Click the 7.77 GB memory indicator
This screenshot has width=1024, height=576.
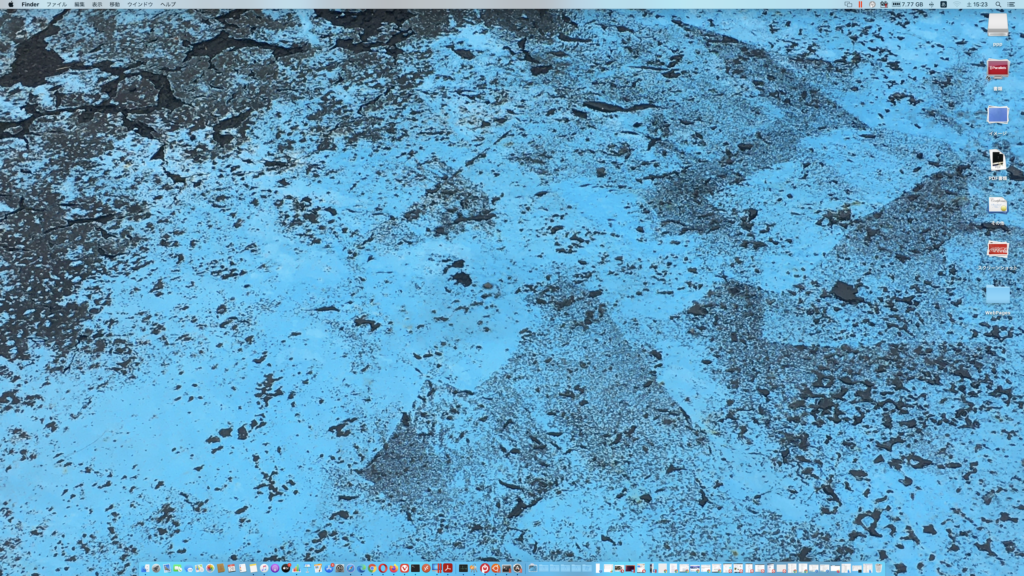click(x=911, y=4)
